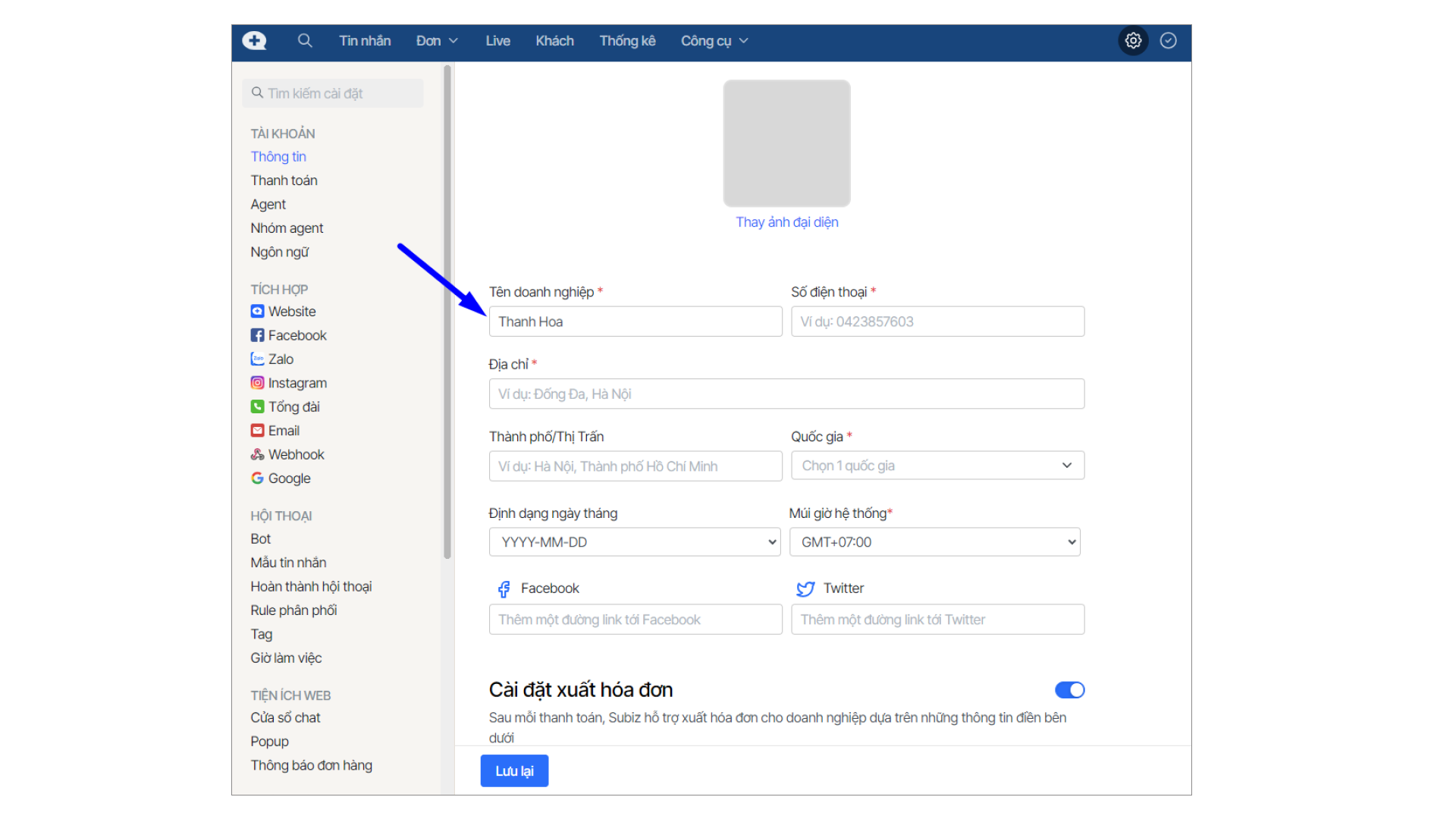Click Thay ảnh đại diện link

click(x=786, y=222)
